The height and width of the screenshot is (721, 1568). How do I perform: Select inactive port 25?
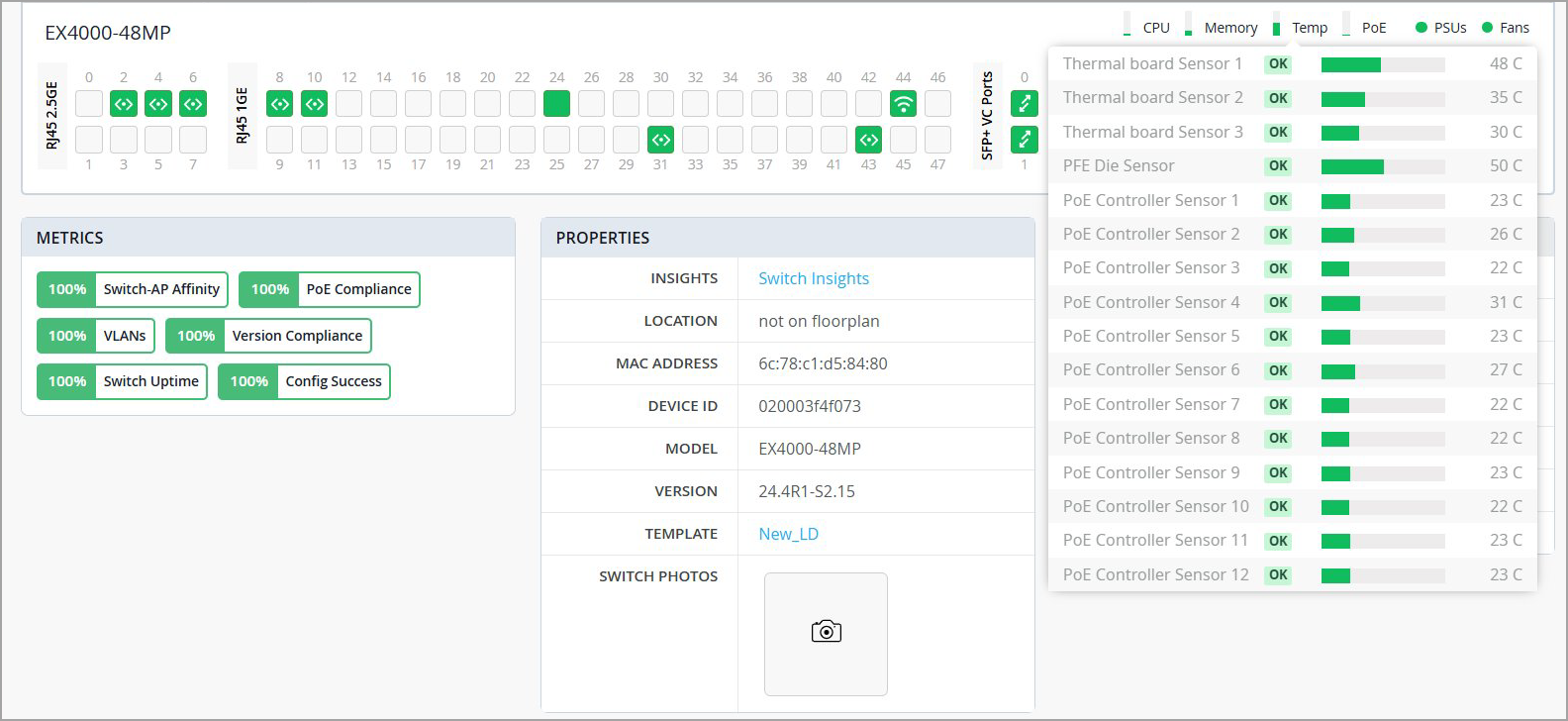click(557, 140)
